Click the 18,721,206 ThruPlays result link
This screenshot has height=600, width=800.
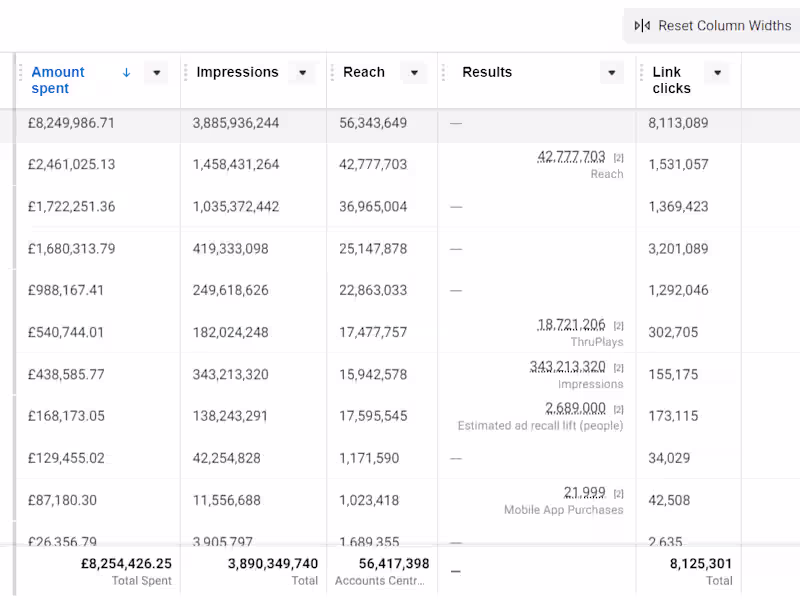(571, 325)
